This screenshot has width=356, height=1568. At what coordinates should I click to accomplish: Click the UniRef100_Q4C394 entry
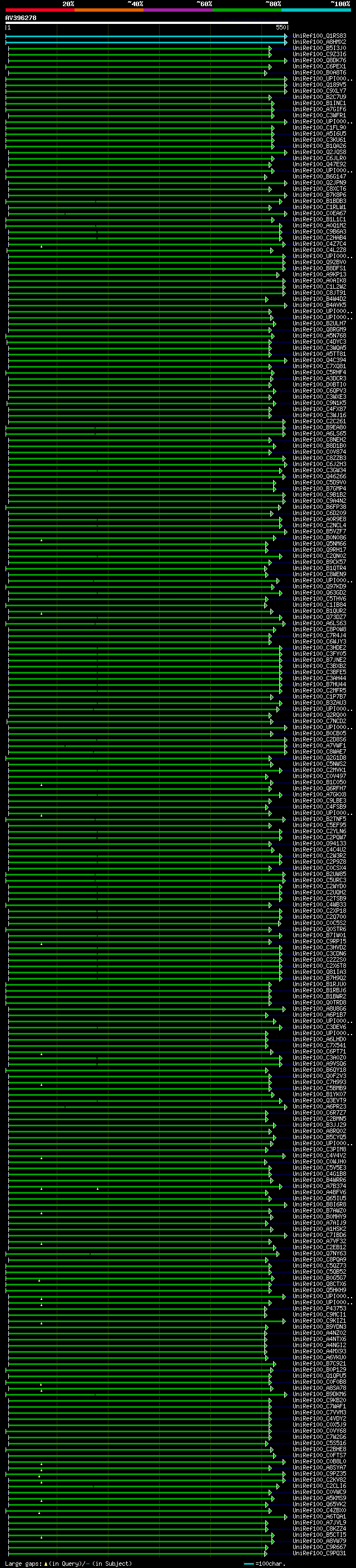point(319,360)
